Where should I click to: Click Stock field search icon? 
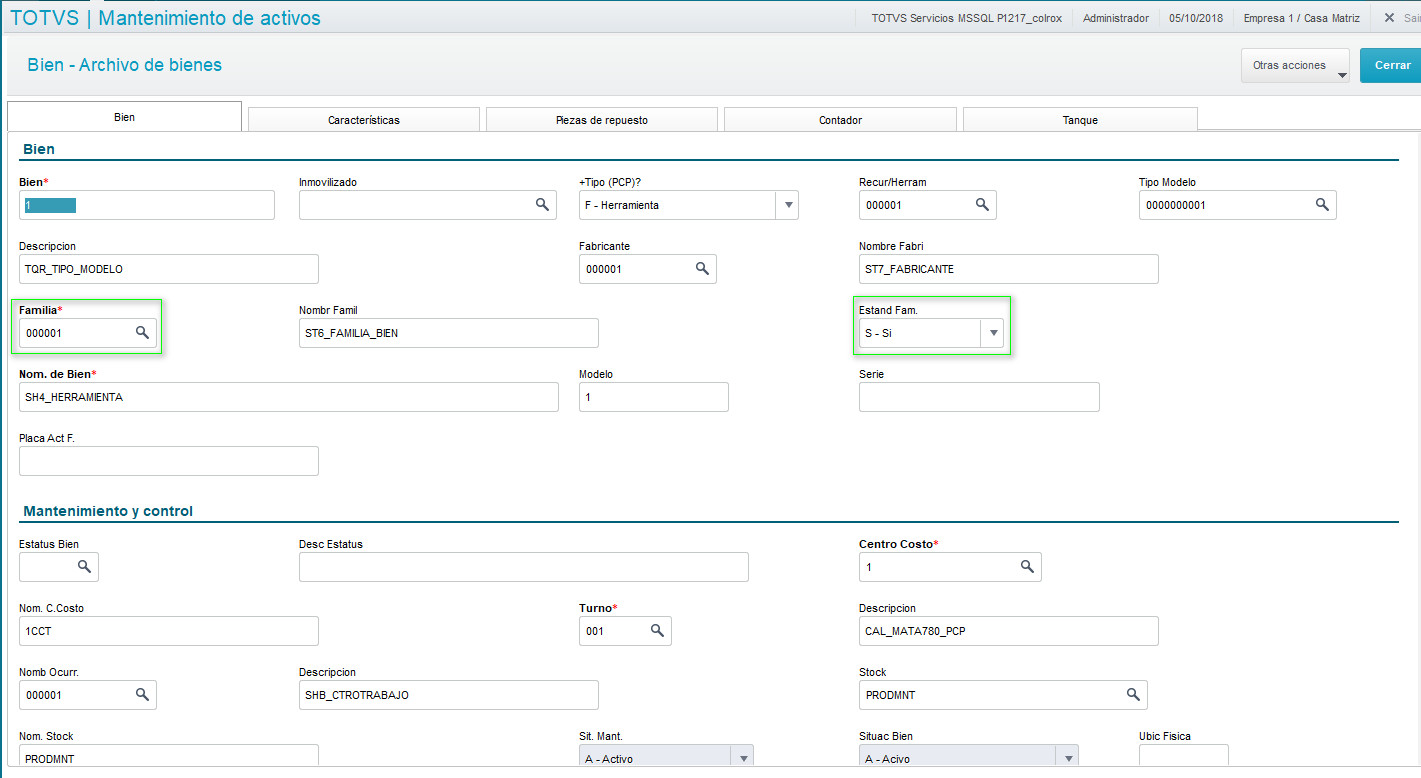[x=1133, y=695]
